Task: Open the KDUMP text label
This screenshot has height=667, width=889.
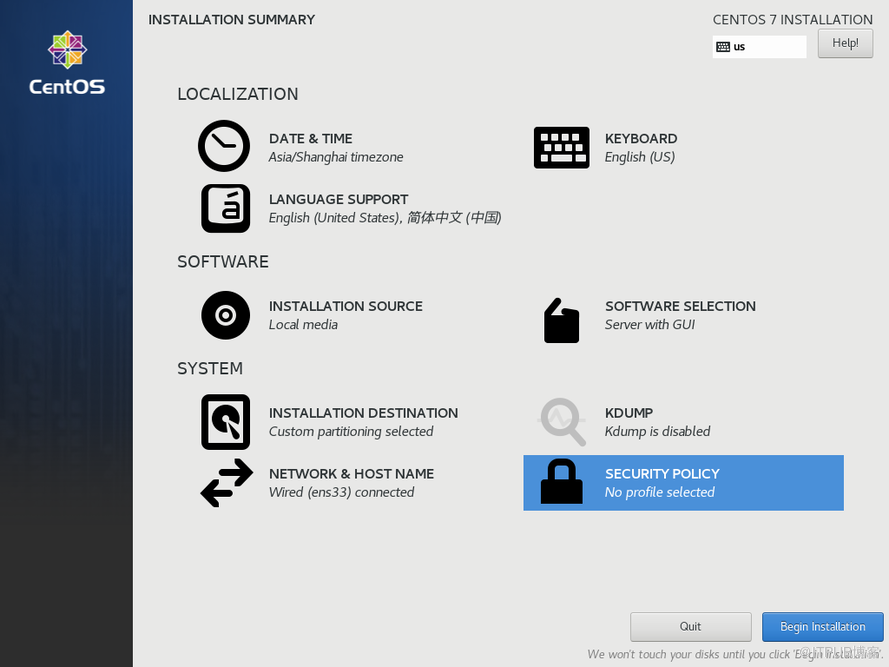Action: [628, 413]
